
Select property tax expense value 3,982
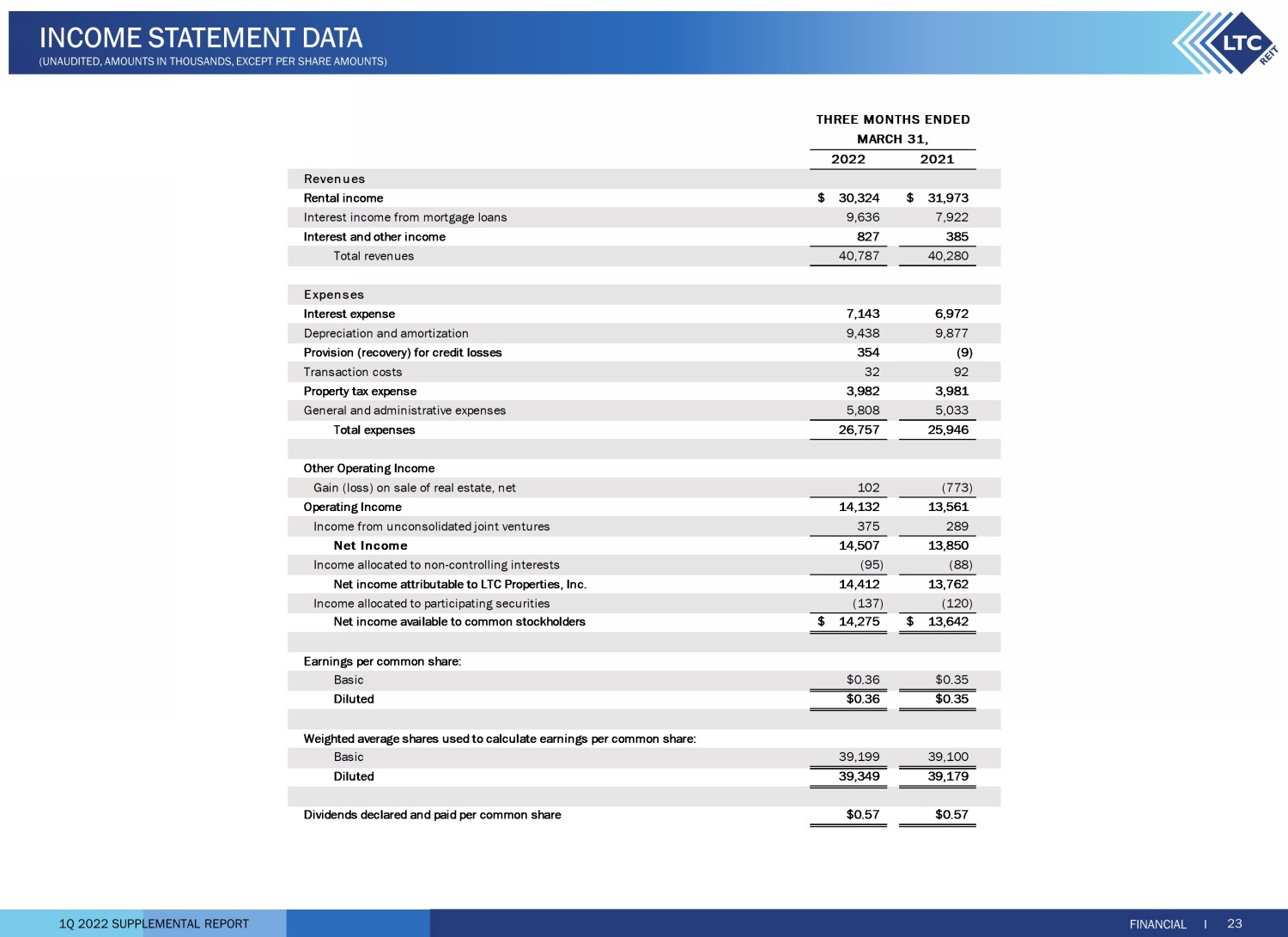(863, 392)
